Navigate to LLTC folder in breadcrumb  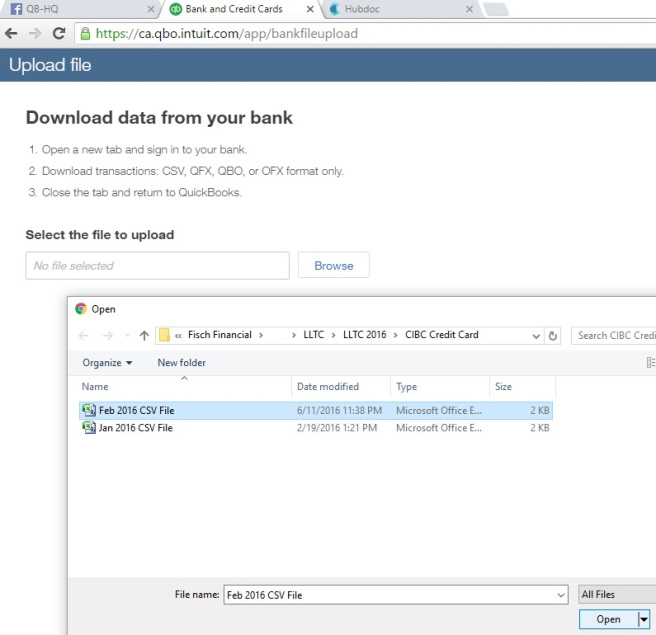coord(313,335)
